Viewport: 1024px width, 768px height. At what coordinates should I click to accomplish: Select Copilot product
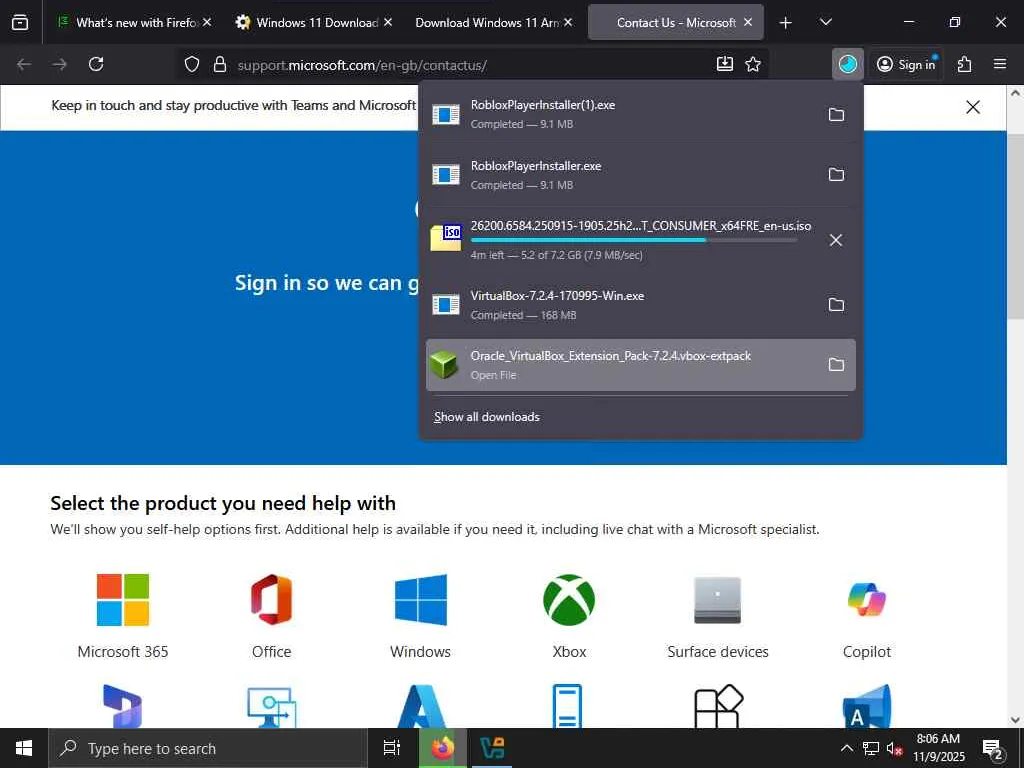[x=867, y=616]
